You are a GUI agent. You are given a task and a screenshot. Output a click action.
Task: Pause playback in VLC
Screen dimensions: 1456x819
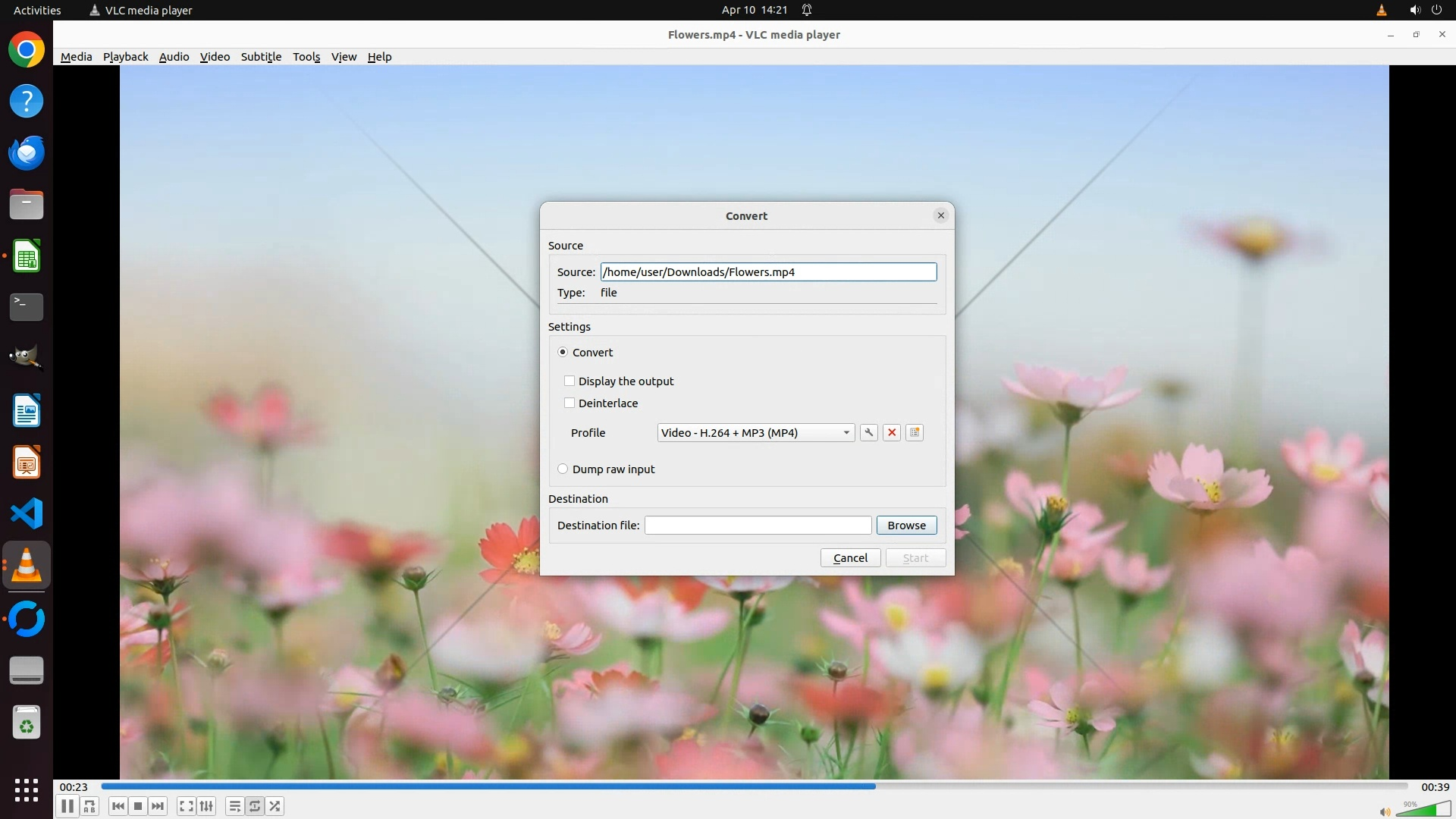(x=67, y=806)
